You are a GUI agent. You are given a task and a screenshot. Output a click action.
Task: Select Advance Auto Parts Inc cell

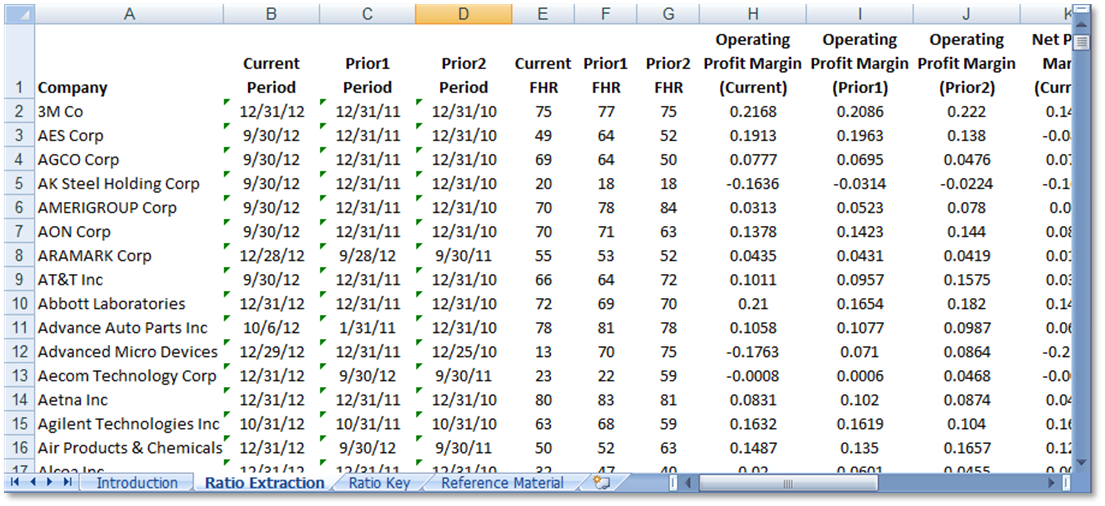coord(129,327)
